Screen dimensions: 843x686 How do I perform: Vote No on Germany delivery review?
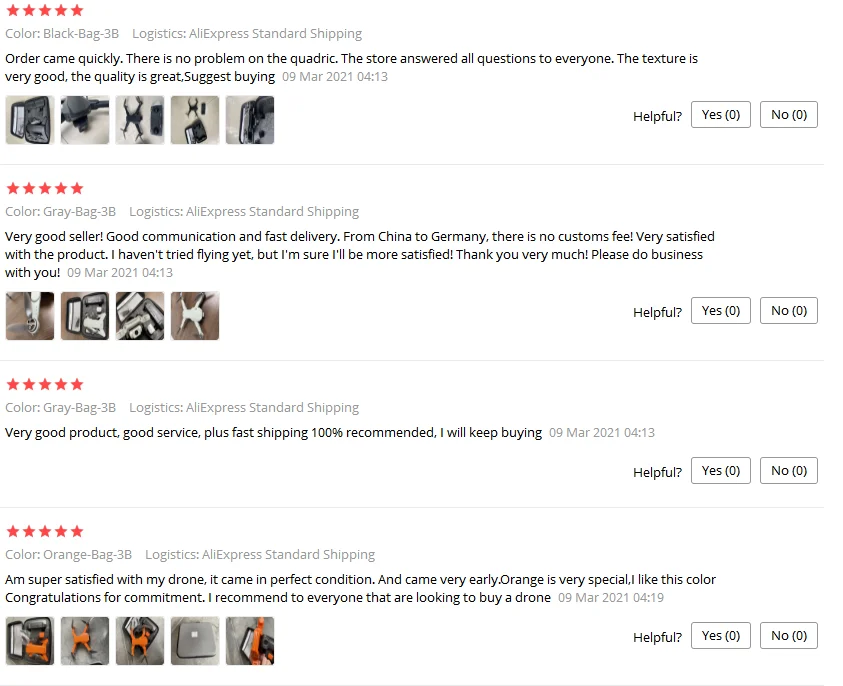(789, 310)
